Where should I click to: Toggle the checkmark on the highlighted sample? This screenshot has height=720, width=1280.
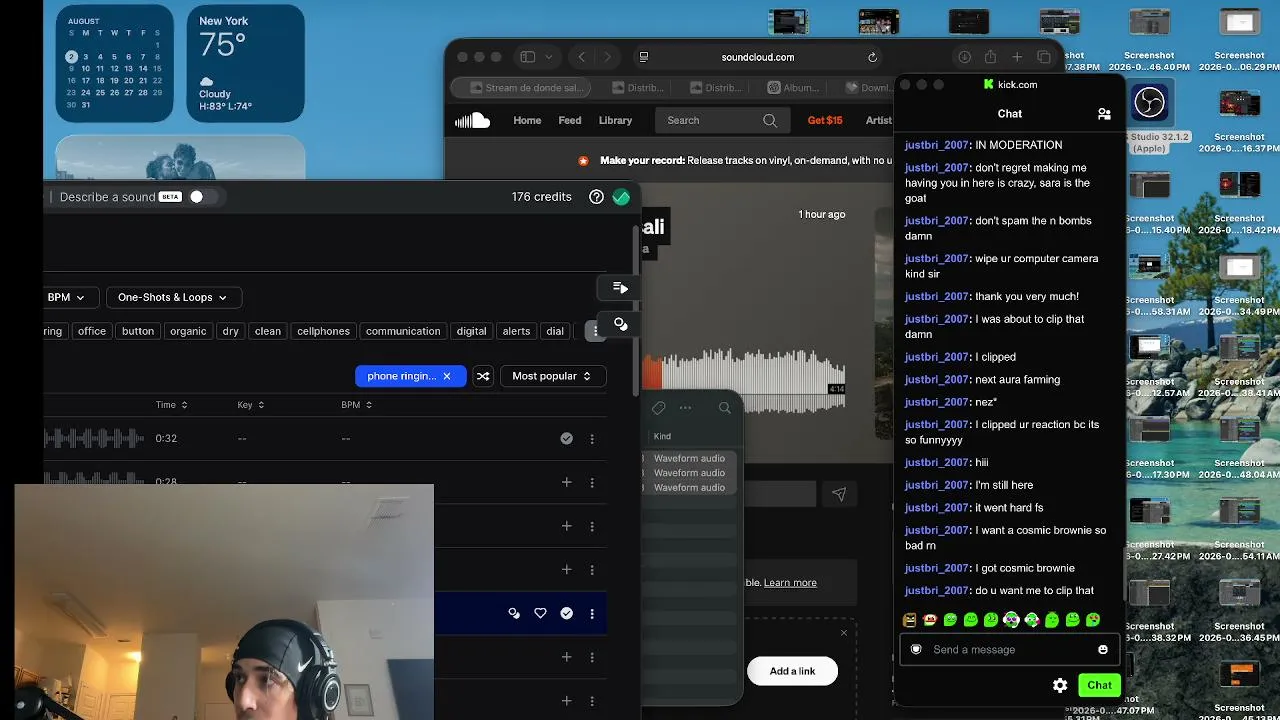tap(567, 613)
